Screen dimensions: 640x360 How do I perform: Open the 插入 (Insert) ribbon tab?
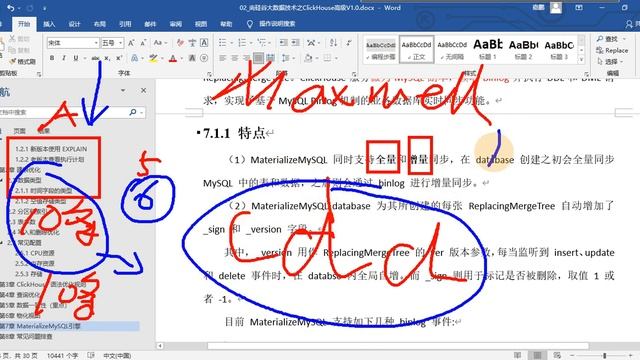click(x=49, y=24)
